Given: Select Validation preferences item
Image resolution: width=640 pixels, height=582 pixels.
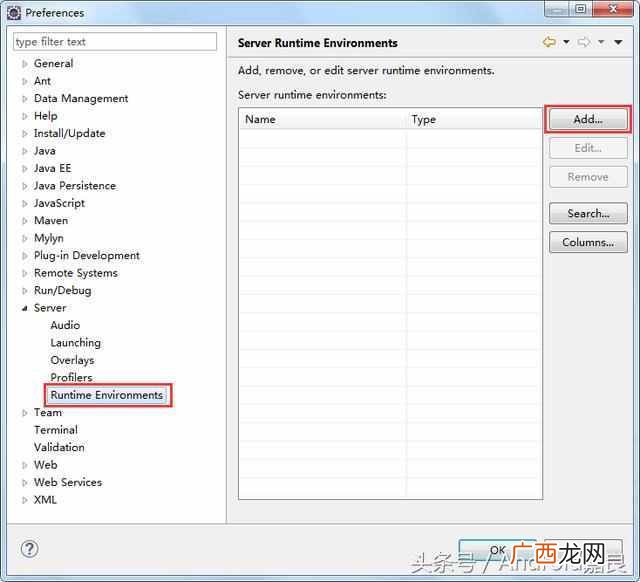Looking at the screenshot, I should pos(60,448).
